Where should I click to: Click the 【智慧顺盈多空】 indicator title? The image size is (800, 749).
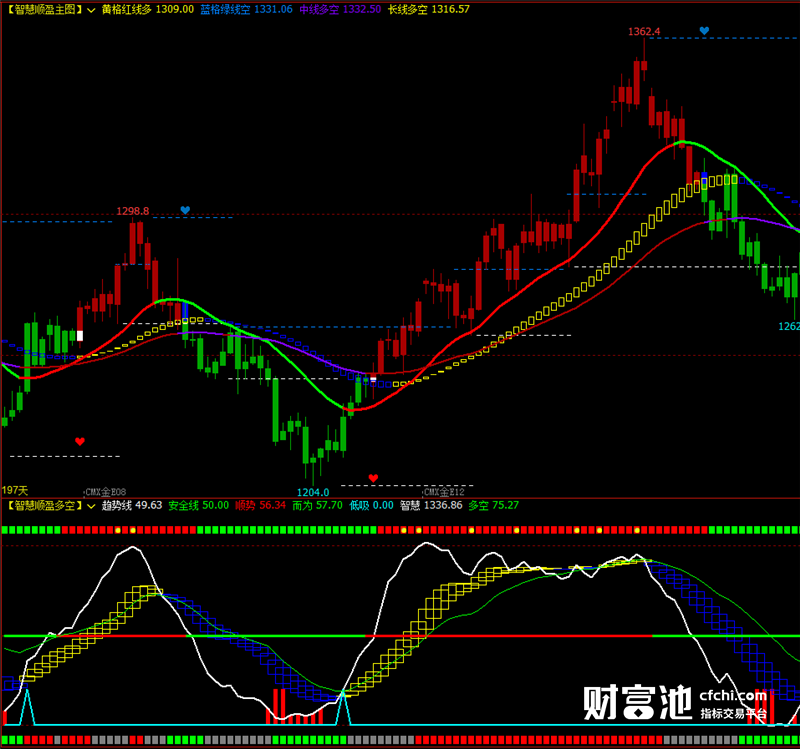coord(44,506)
